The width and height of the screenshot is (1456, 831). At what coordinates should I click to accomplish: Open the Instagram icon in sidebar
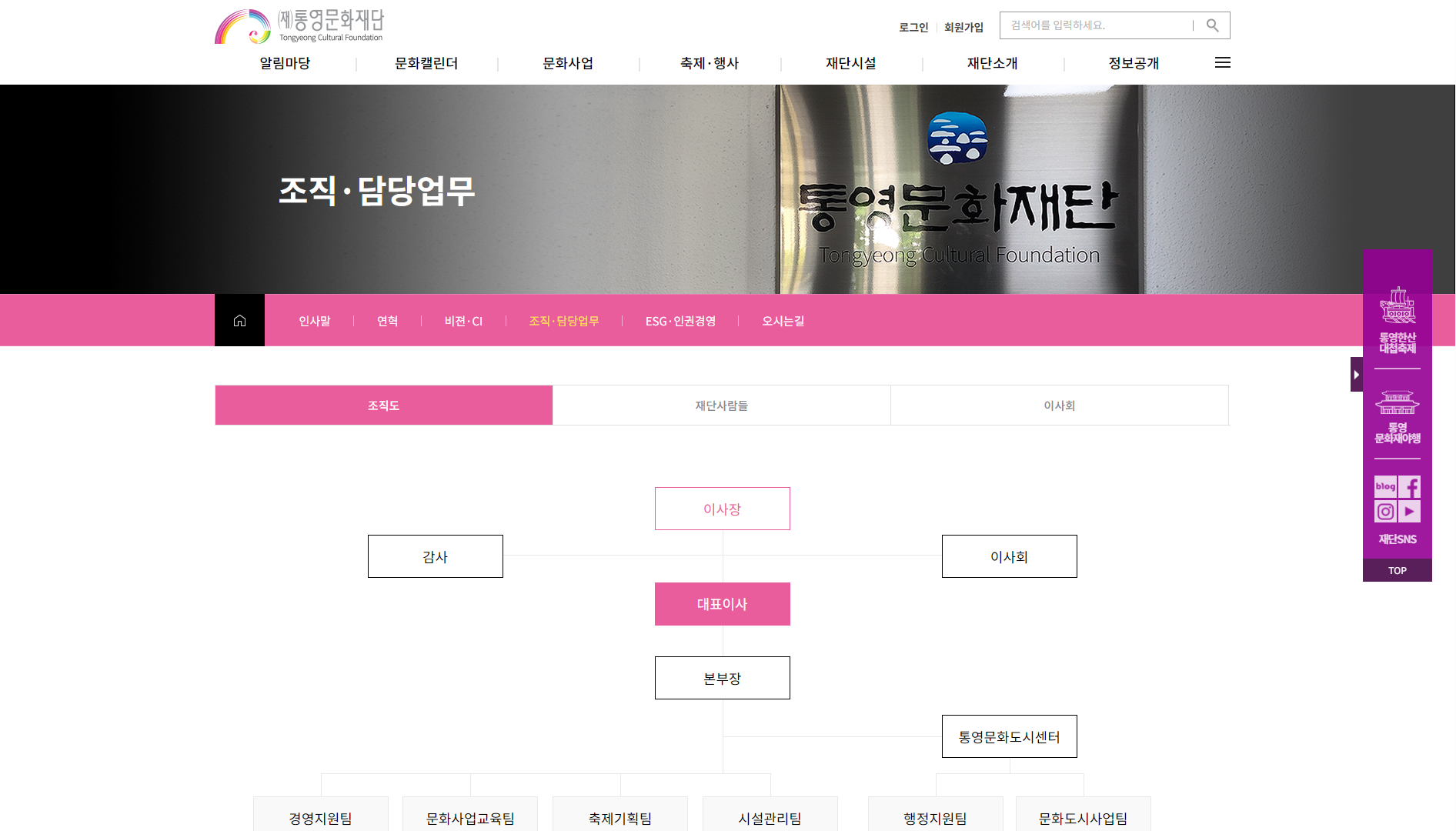click(1385, 512)
